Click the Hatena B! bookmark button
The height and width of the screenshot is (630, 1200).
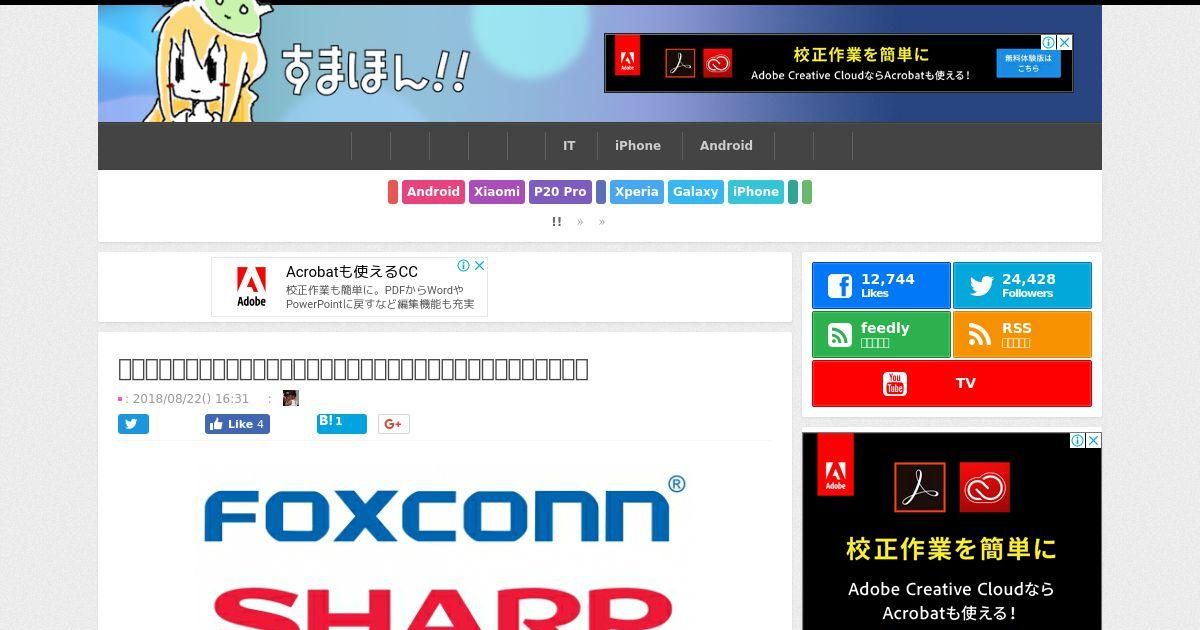[342, 424]
